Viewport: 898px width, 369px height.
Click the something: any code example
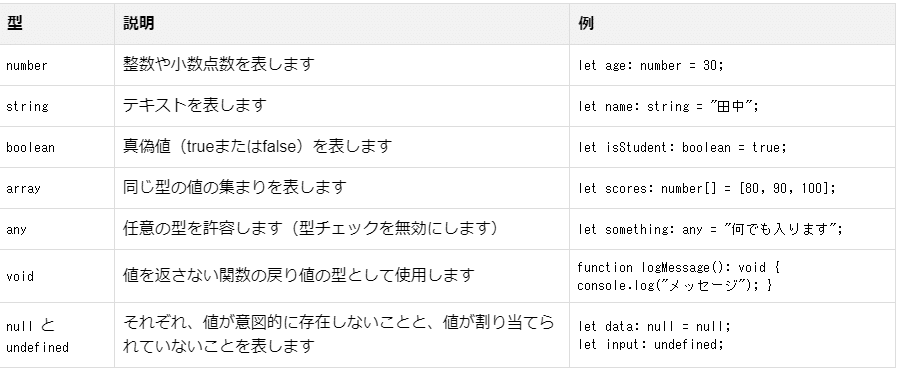pos(710,229)
